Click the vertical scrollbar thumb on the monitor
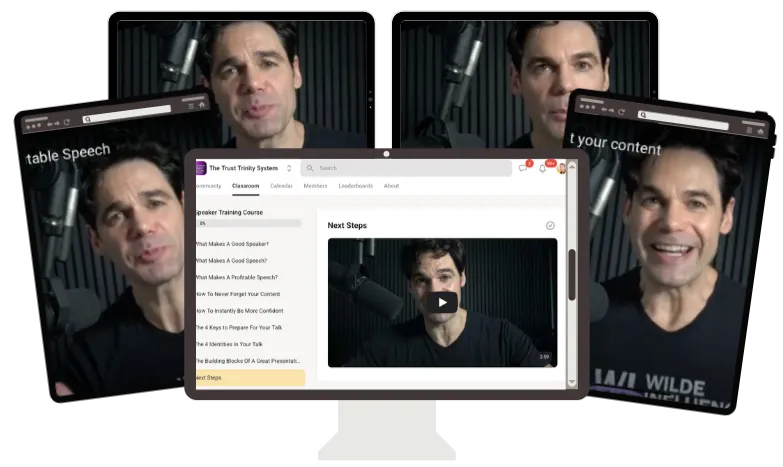The width and height of the screenshot is (783, 467). (x=572, y=275)
